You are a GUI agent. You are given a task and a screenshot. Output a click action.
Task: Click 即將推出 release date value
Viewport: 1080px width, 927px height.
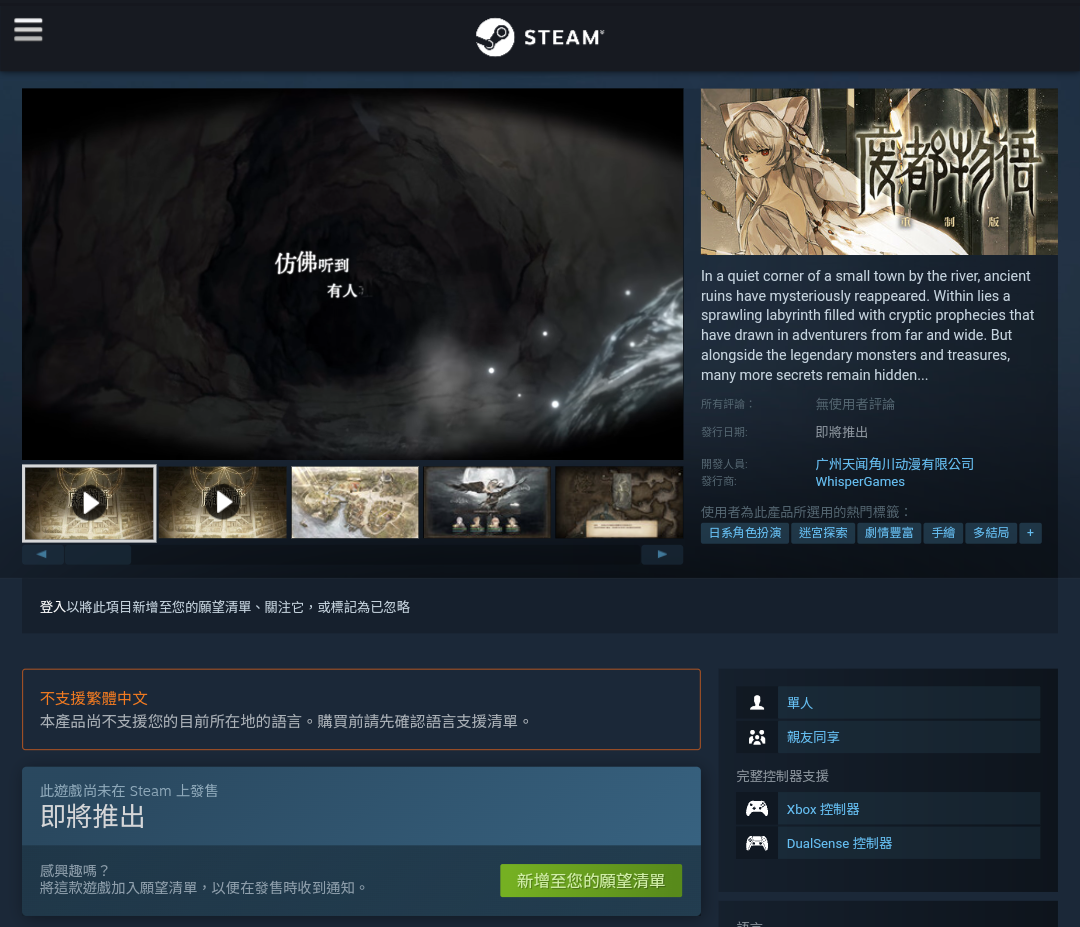click(842, 433)
